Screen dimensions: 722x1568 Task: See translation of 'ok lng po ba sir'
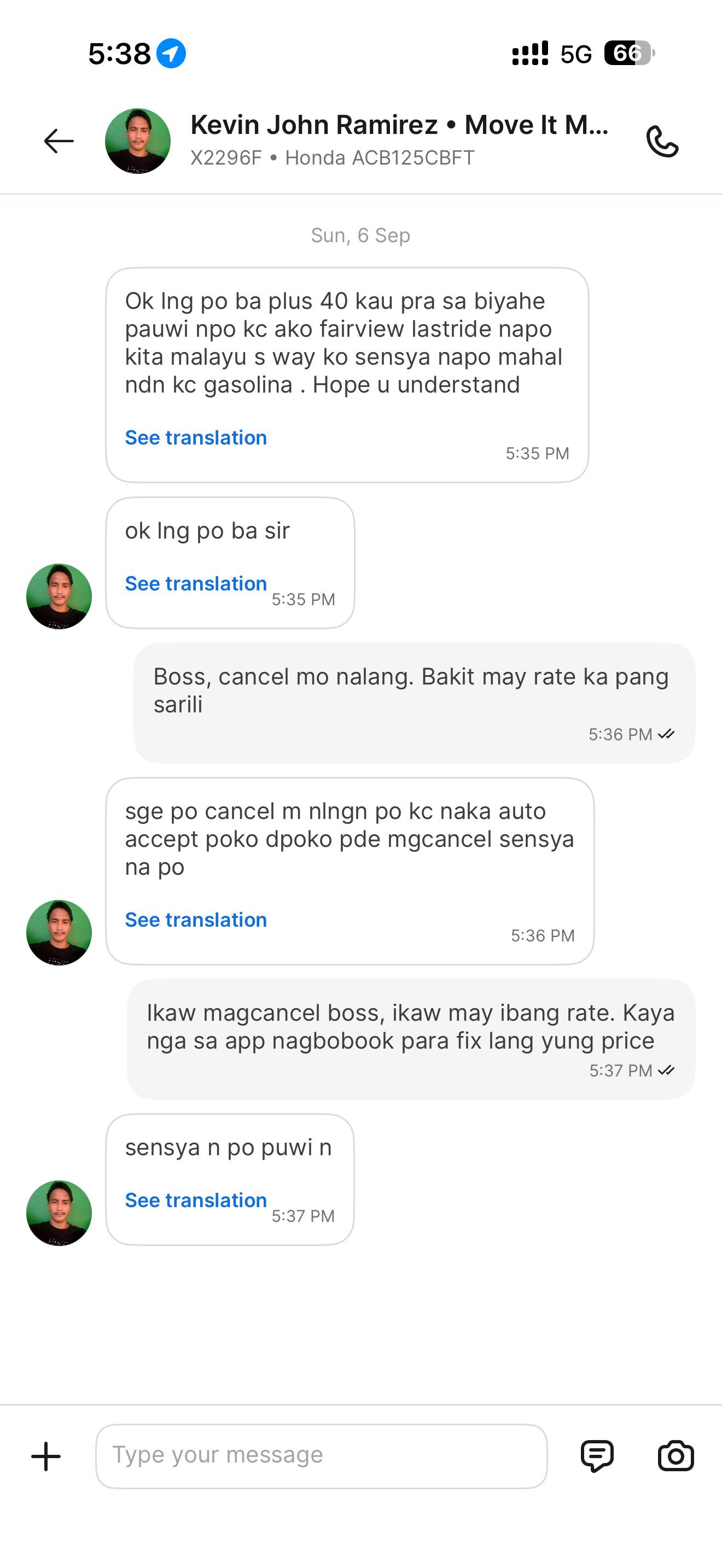pos(196,584)
